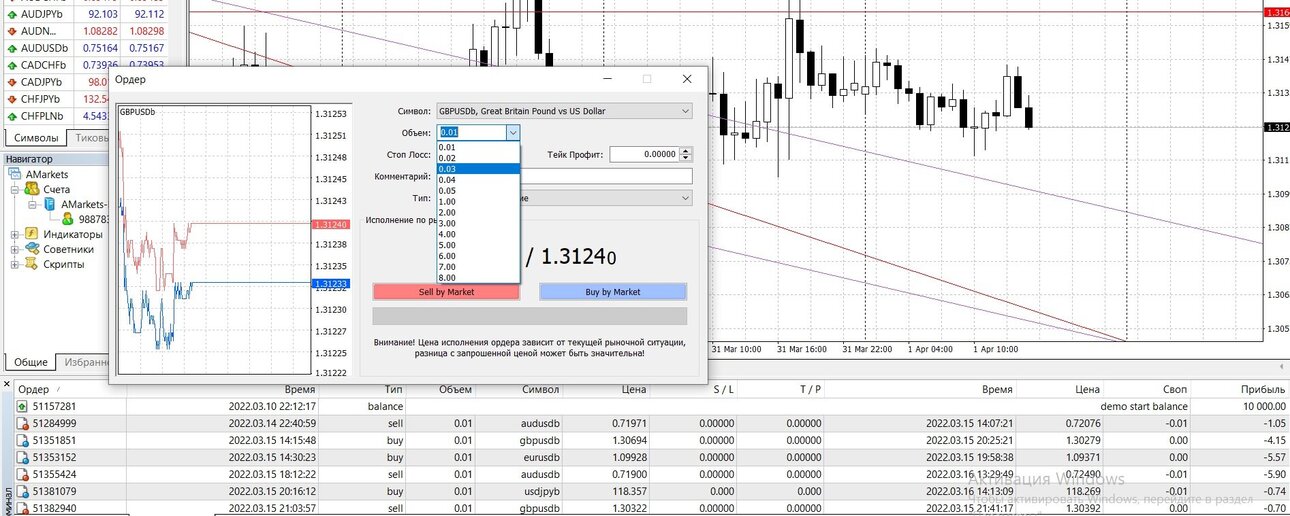Click the Скрипты scripts icon
1290x516 pixels.
point(32,264)
